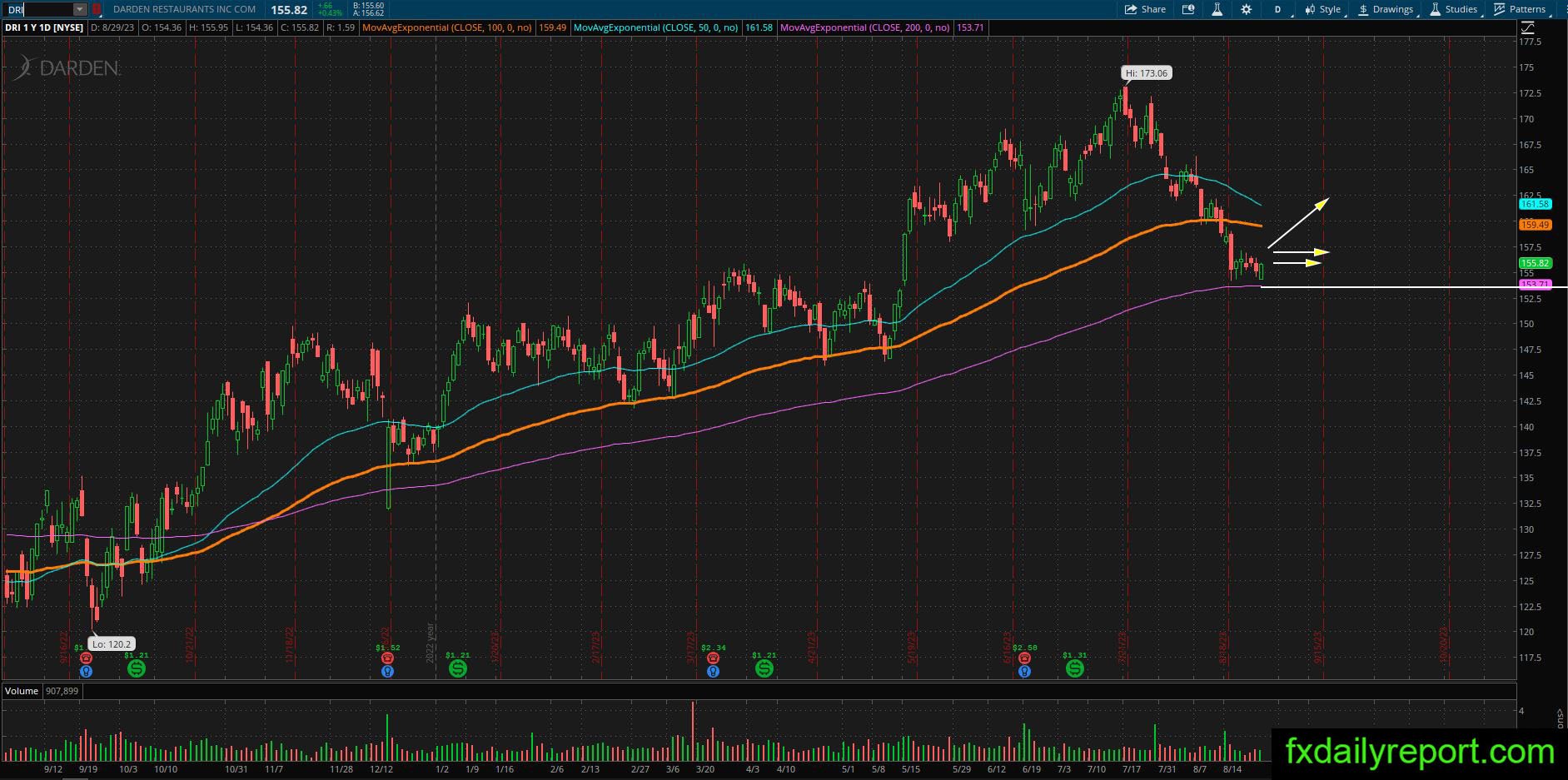1568x780 pixels.
Task: Click the 5/15 date axis label
Action: point(910,769)
